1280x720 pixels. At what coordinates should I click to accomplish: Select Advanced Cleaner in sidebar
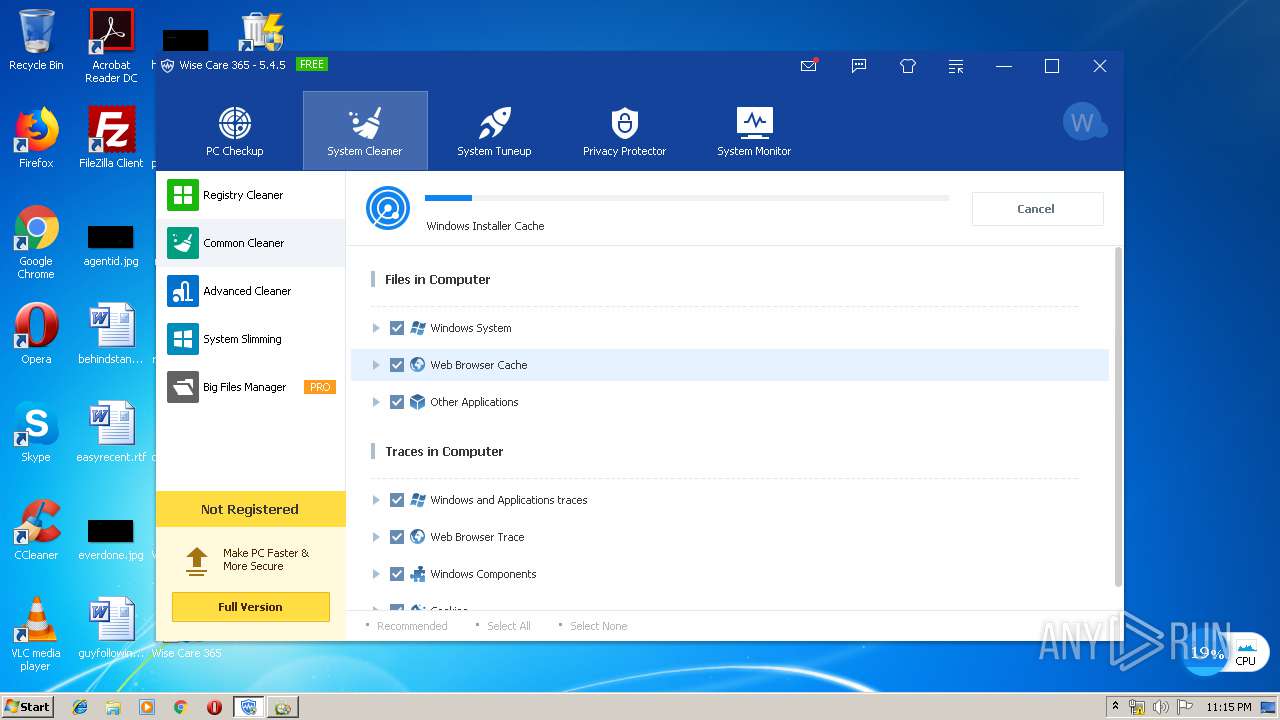pyautogui.click(x=251, y=291)
